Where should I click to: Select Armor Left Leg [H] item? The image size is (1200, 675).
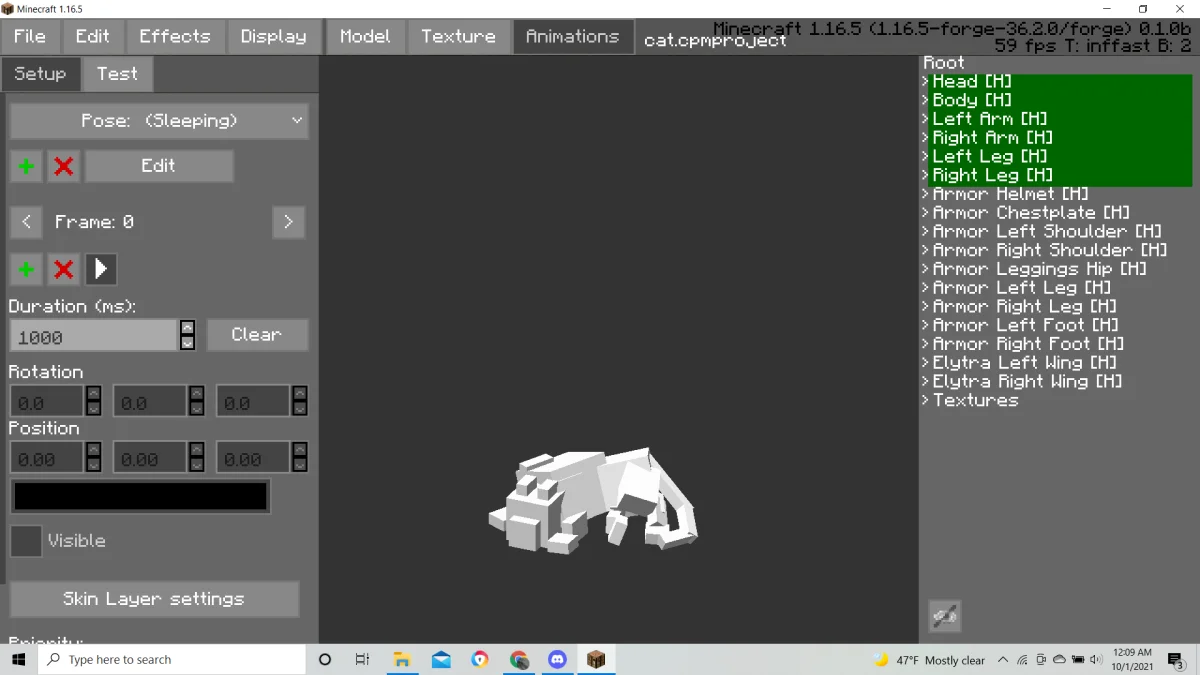1022,287
